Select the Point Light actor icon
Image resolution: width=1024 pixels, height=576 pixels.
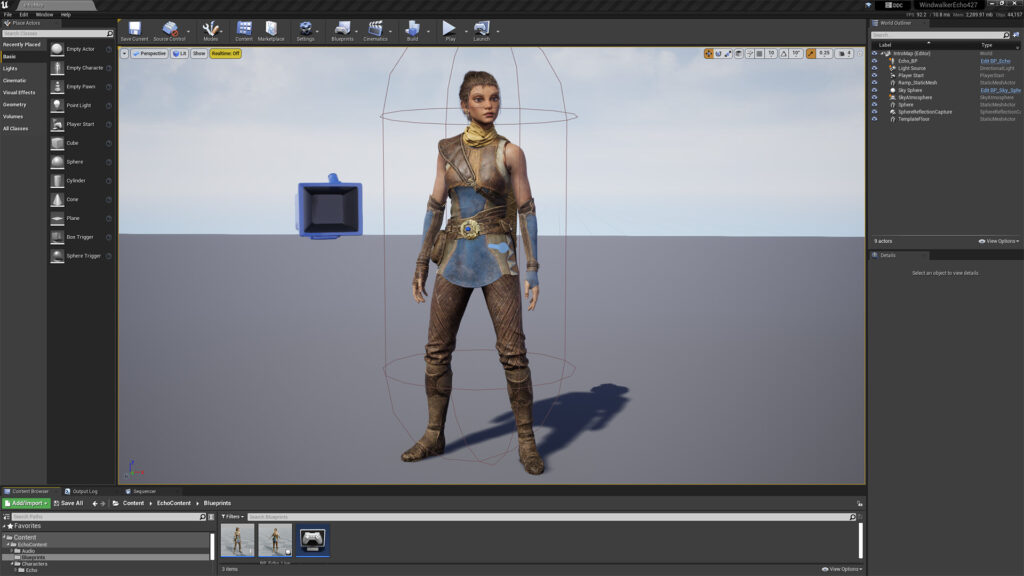[x=57, y=105]
